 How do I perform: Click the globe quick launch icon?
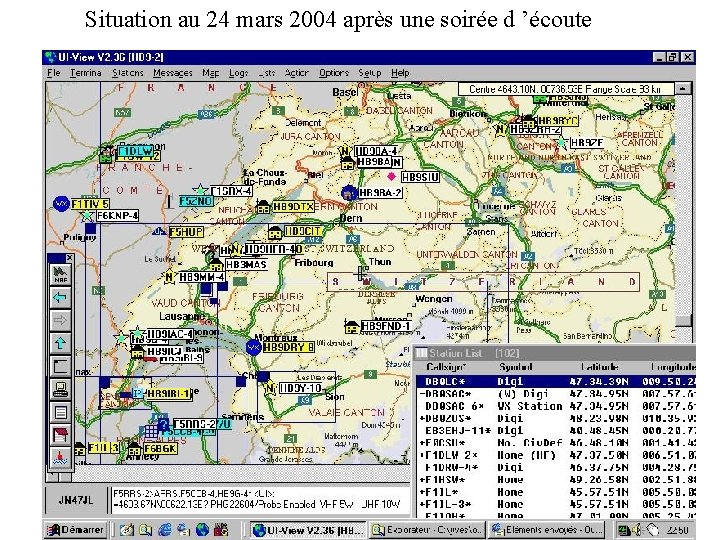pos(202,529)
